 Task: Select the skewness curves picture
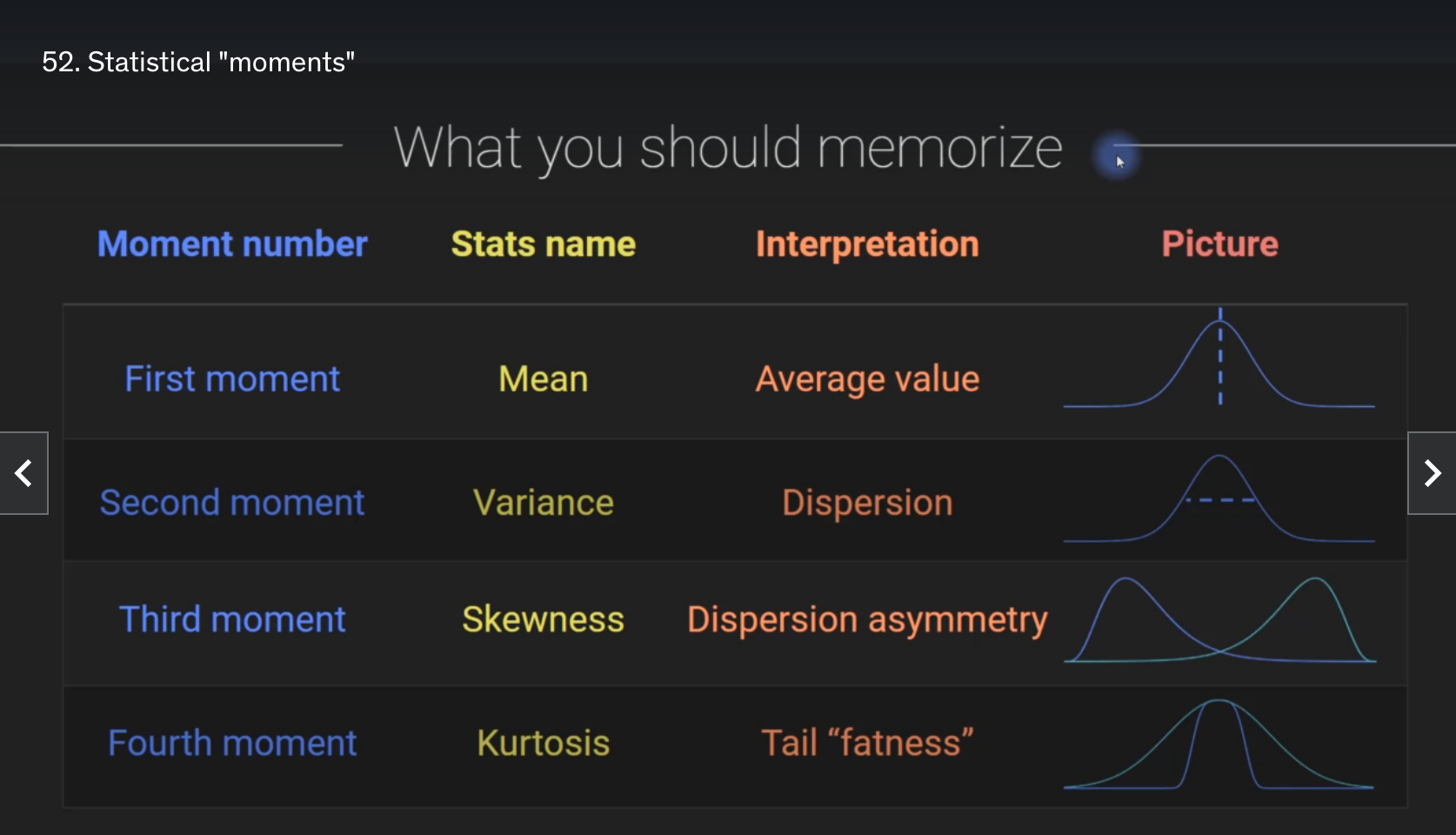pyautogui.click(x=1219, y=620)
